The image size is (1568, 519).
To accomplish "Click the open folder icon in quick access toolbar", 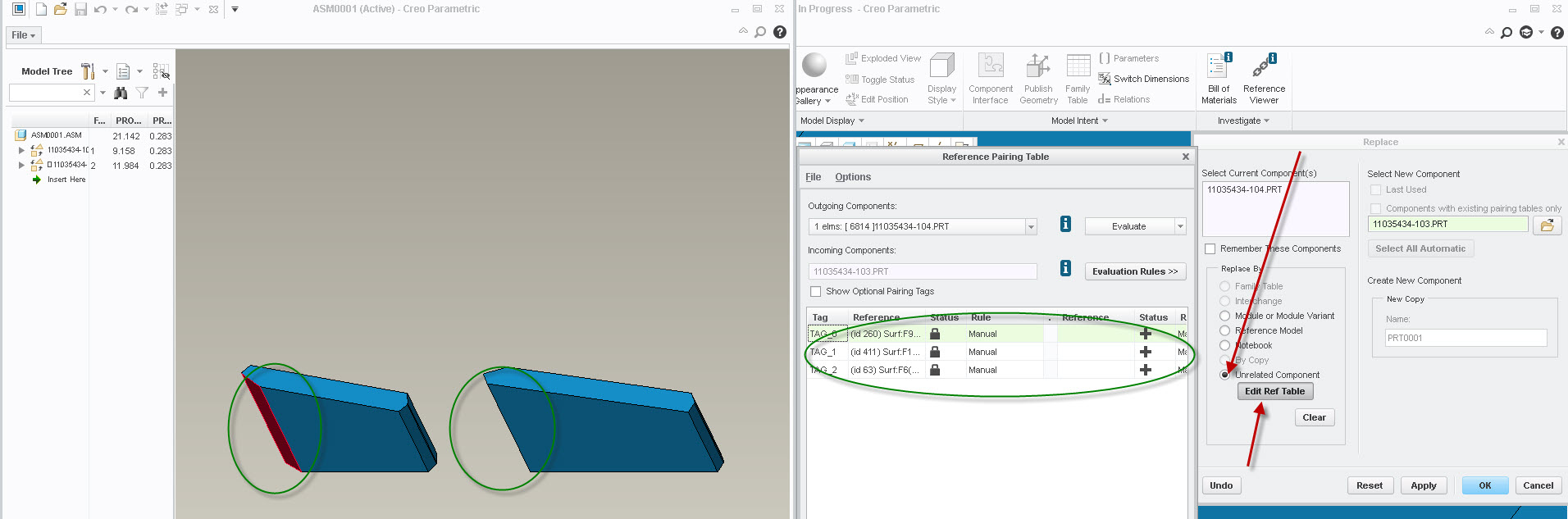I will pyautogui.click(x=60, y=9).
